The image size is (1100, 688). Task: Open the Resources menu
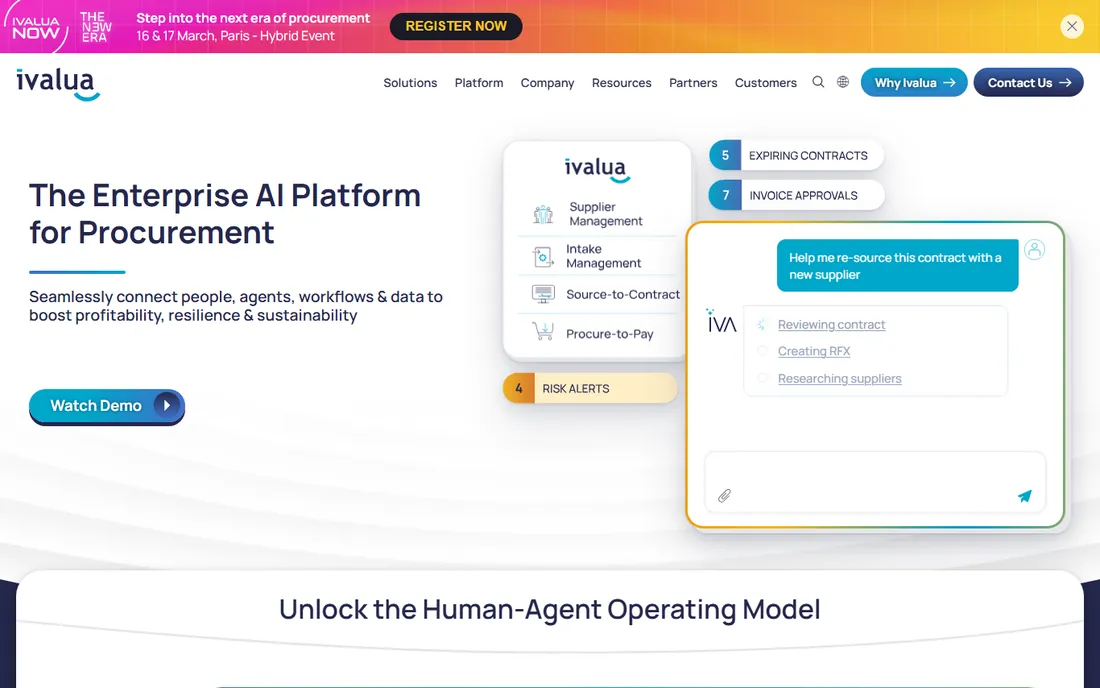click(622, 83)
